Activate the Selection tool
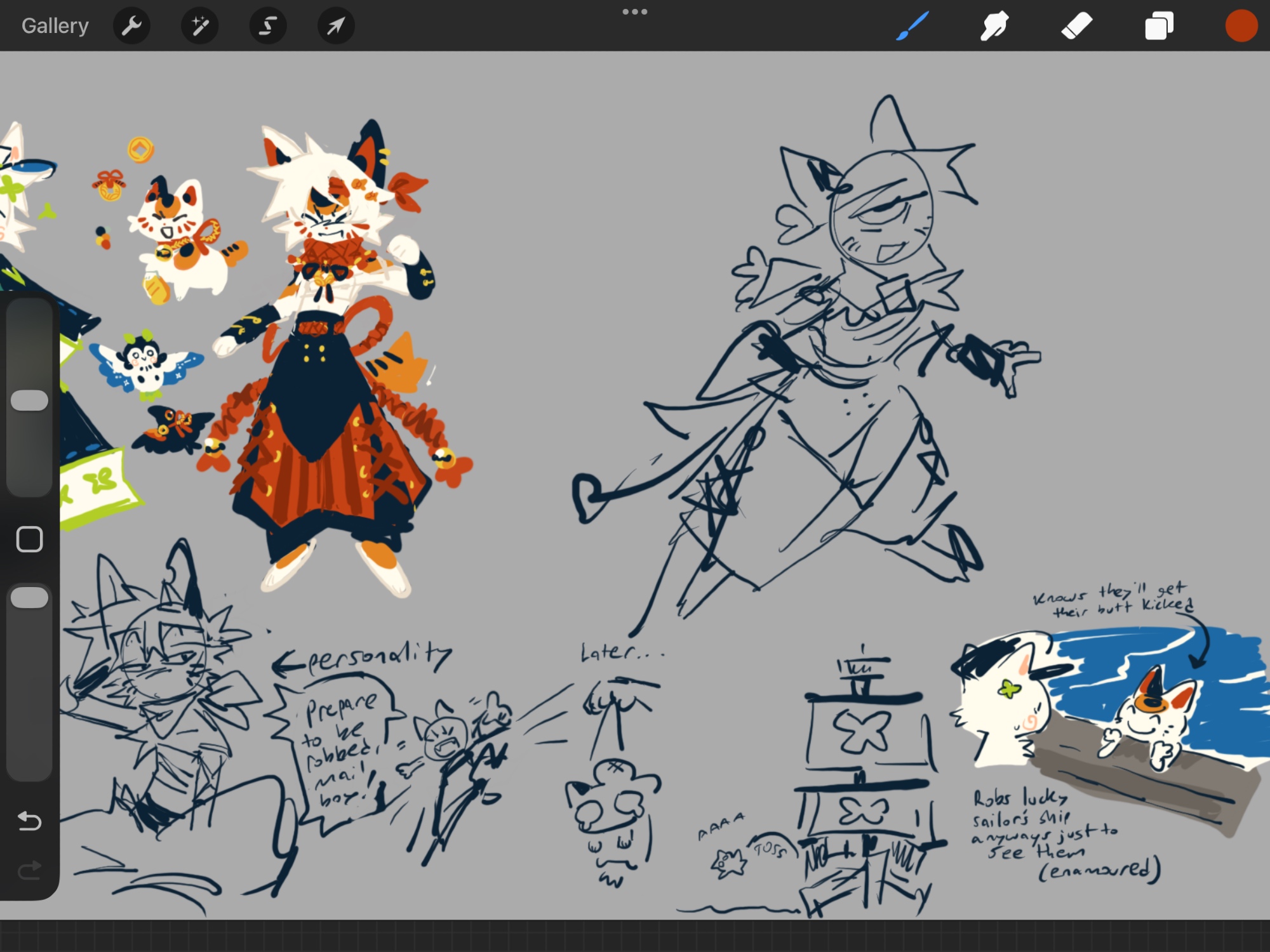Image resolution: width=1270 pixels, height=952 pixels. click(267, 26)
